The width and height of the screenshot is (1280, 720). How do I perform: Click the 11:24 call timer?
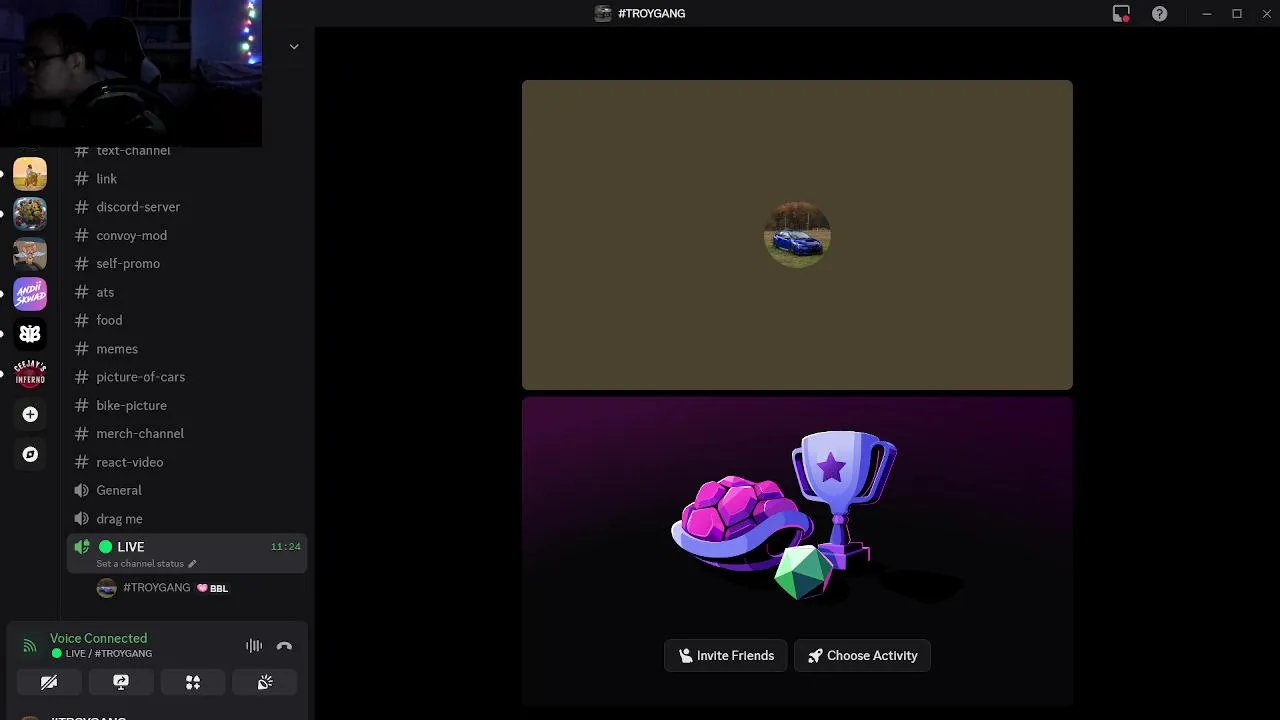(285, 547)
